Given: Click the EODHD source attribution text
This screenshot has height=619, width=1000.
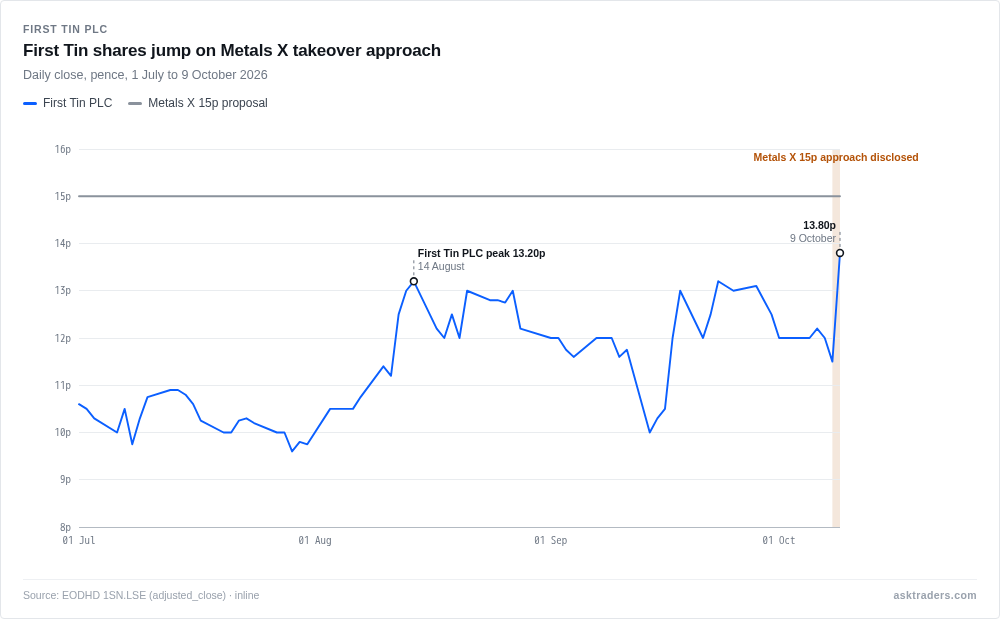Looking at the screenshot, I should click(141, 595).
